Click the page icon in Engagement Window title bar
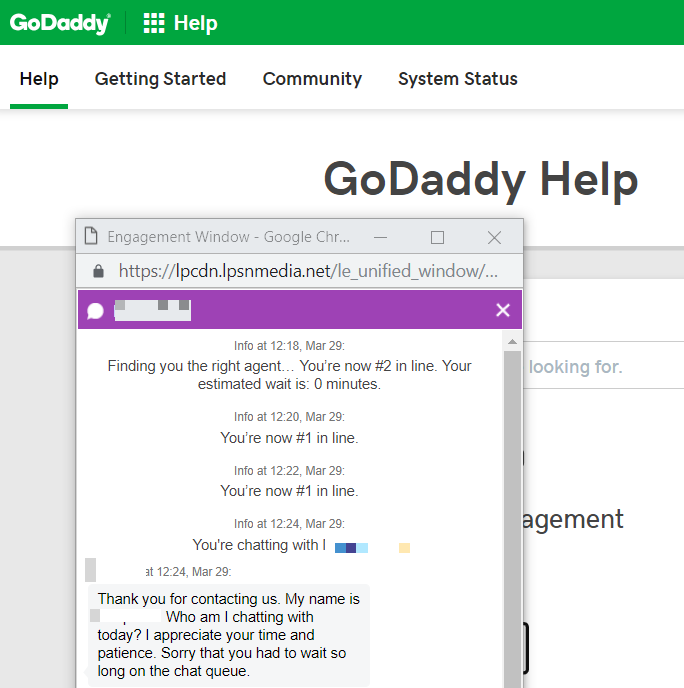Viewport: 684px width, 688px height. [91, 236]
